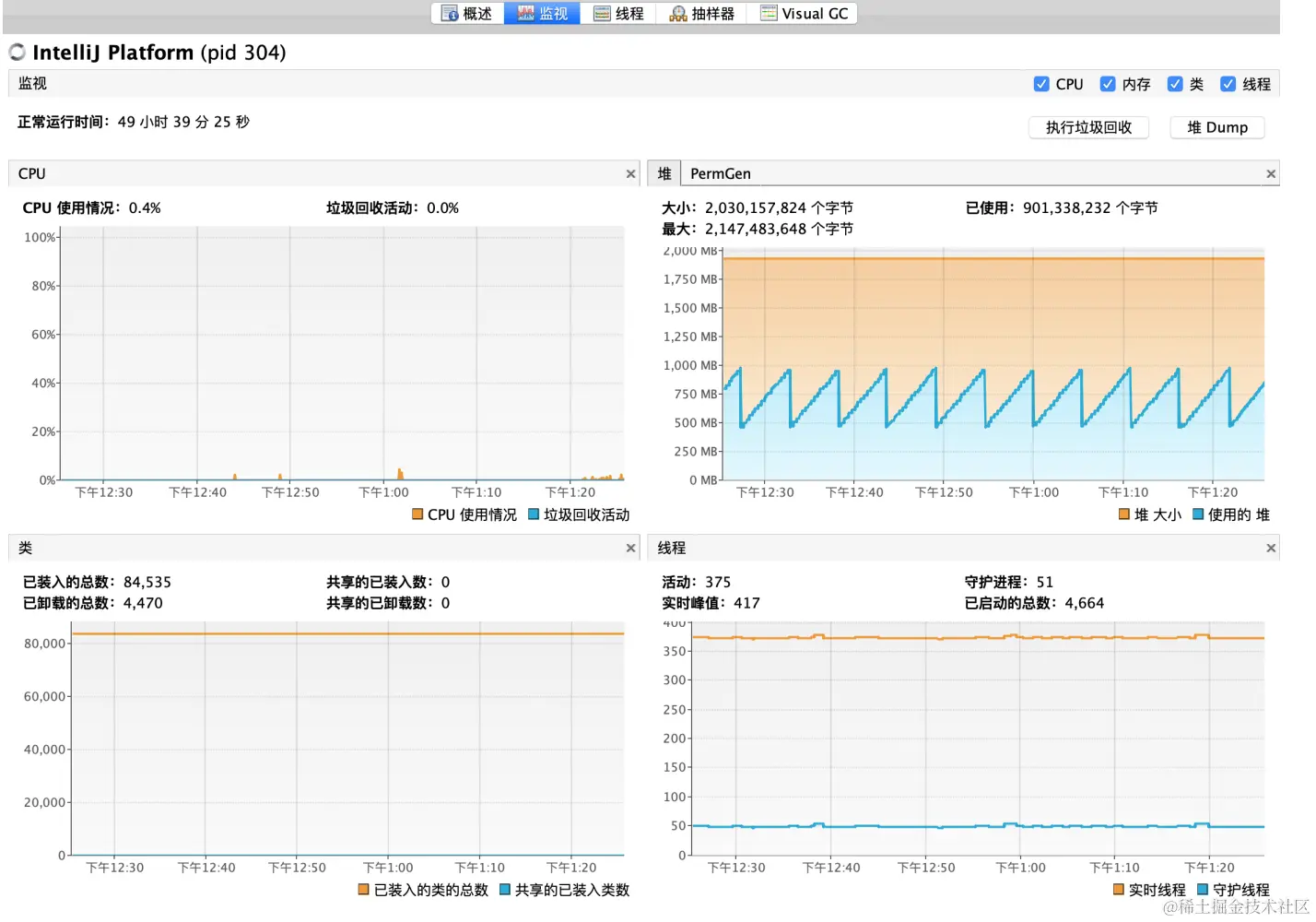Screen dimensions: 1316x922
Task: Click the 概述 tab icon
Action: [450, 14]
